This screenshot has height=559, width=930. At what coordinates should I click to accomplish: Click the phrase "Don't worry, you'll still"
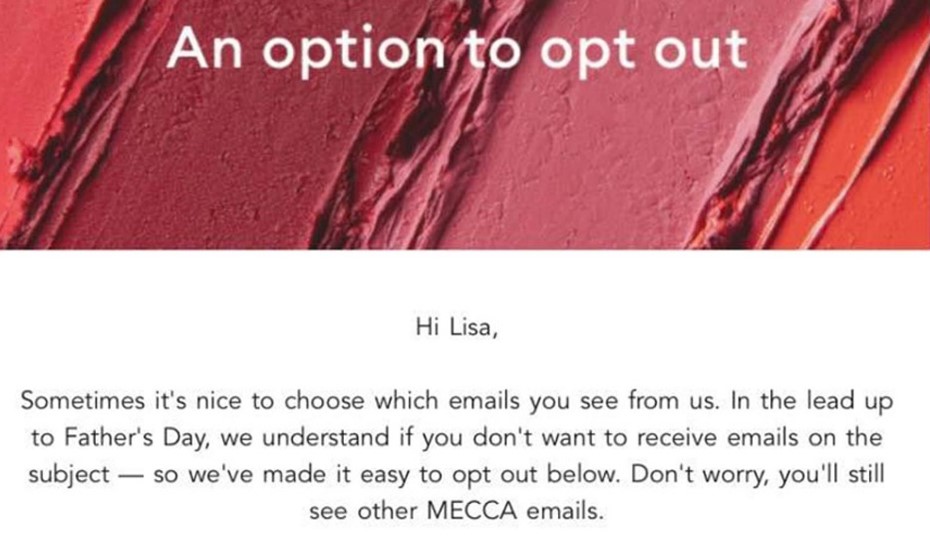(757, 475)
